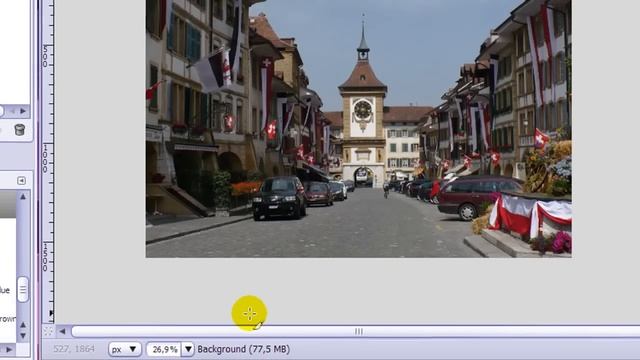Click the right arrow at the left panel bottom
640x360 pixels.
(9, 349)
